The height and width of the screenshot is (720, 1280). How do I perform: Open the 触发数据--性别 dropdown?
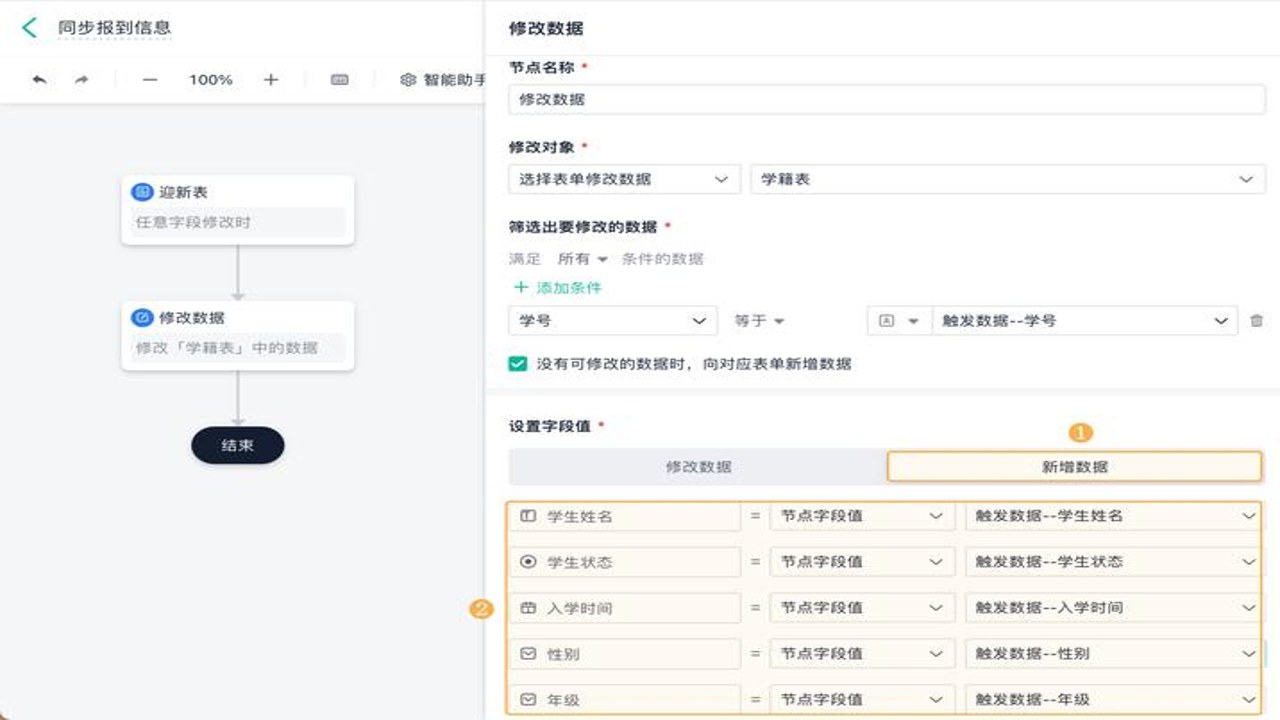click(x=1112, y=654)
